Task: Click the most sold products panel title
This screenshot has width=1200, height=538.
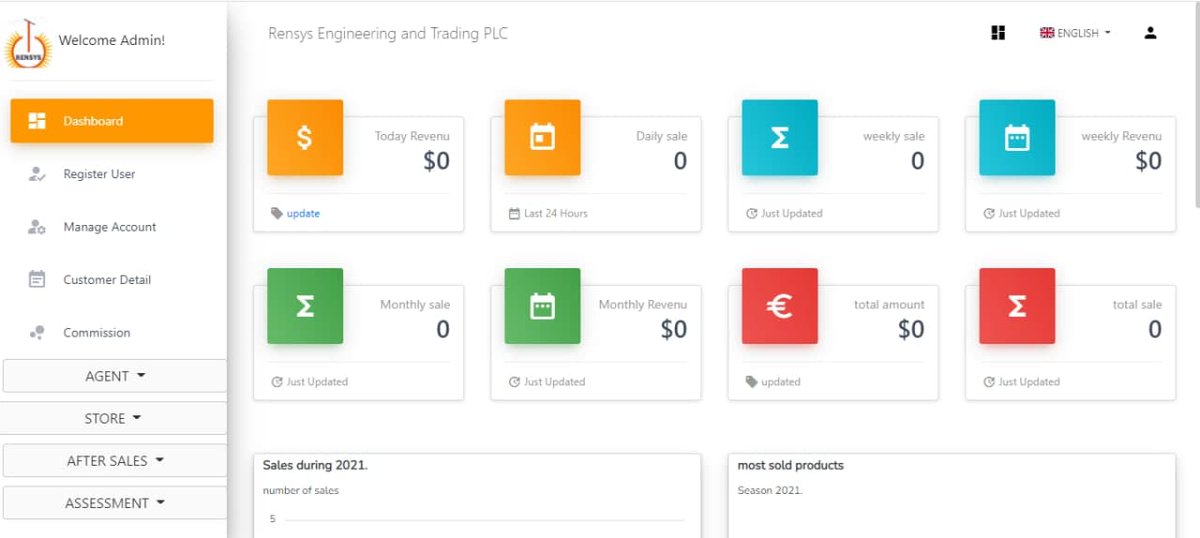Action: [790, 465]
